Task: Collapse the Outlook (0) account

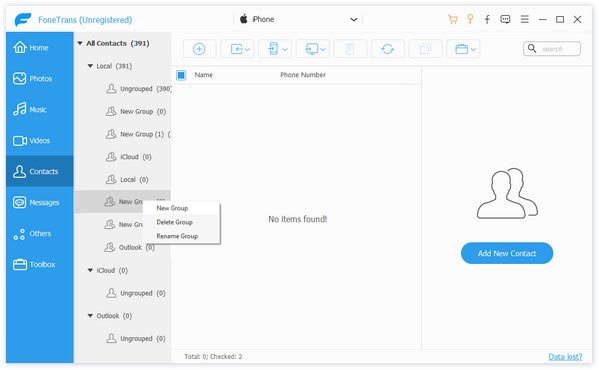Action: 90,316
